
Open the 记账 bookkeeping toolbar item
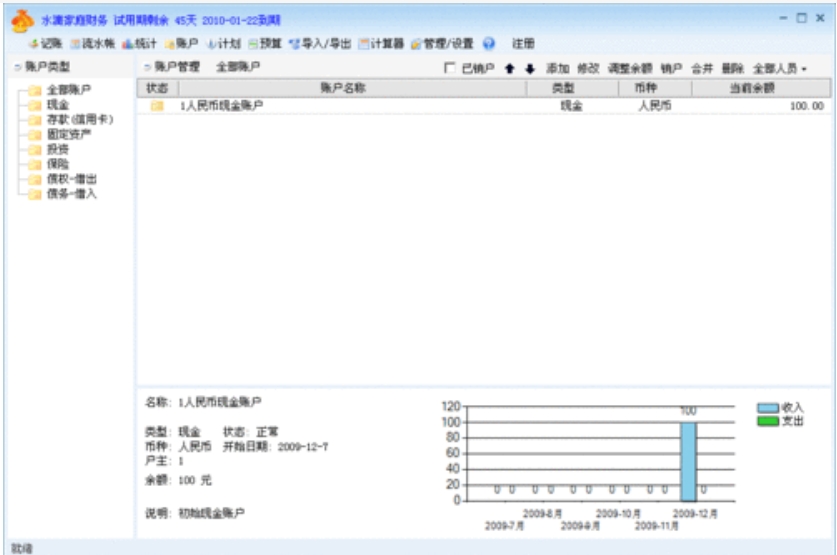click(46, 44)
